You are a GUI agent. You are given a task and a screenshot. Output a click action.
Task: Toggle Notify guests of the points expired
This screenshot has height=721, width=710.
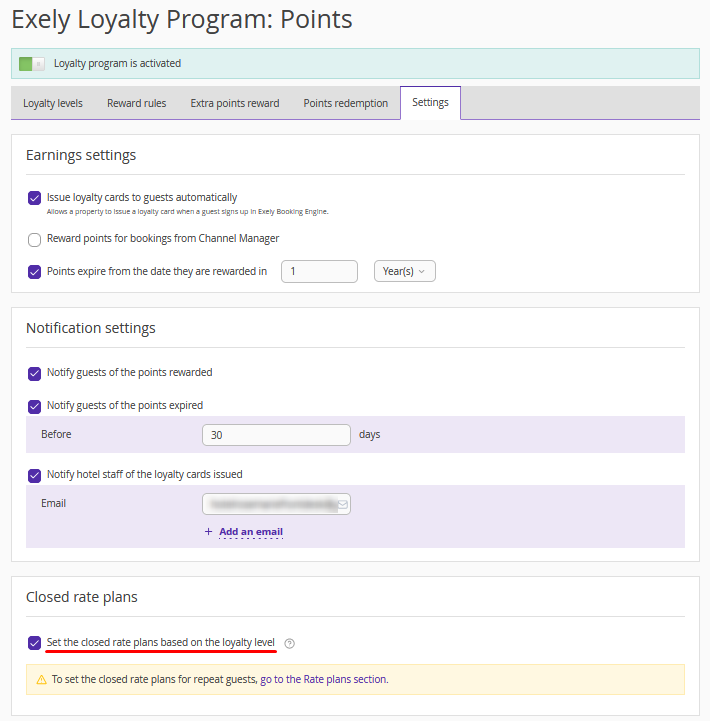(34, 406)
